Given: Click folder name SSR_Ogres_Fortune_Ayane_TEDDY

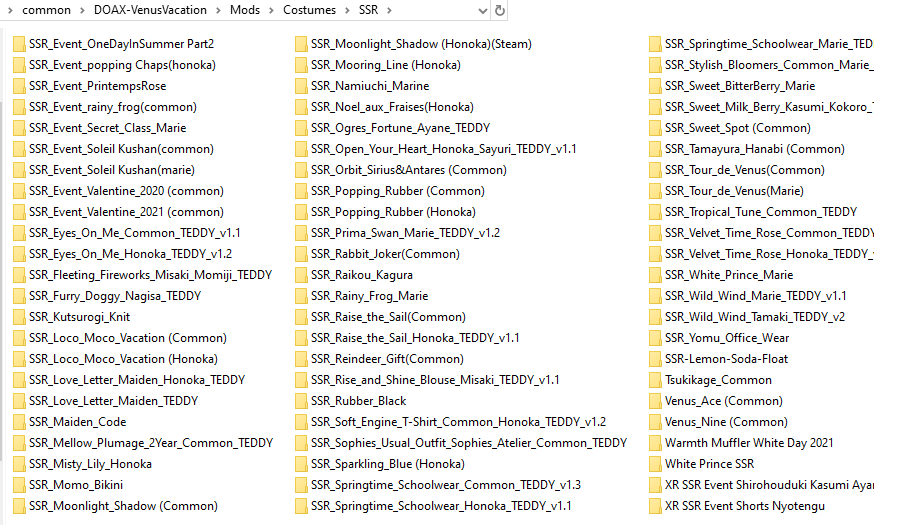Looking at the screenshot, I should (x=400, y=128).
